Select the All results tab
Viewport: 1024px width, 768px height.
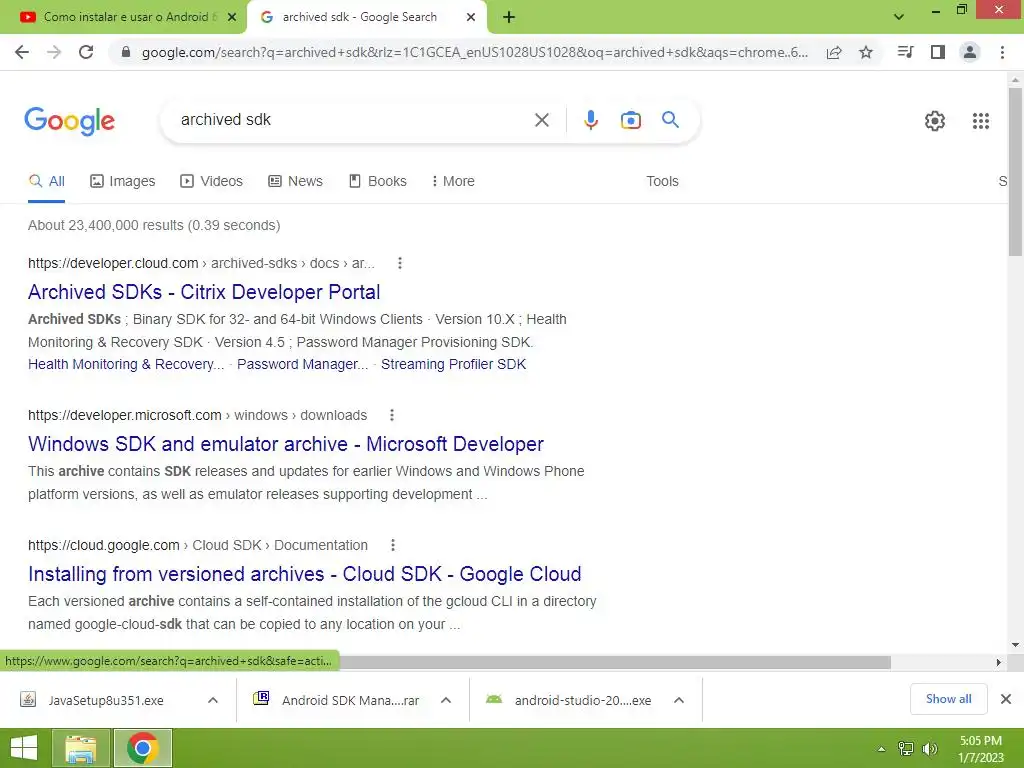[46, 182]
